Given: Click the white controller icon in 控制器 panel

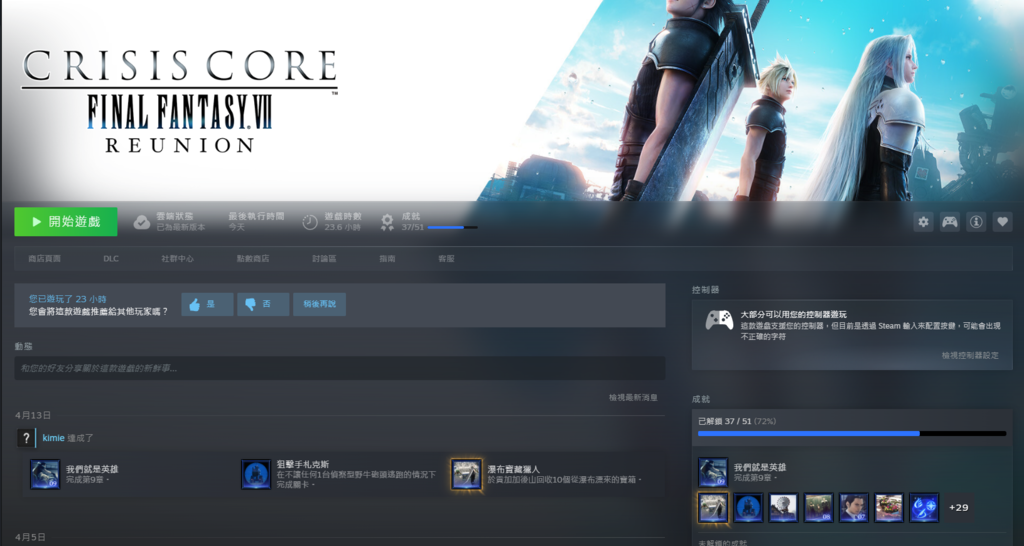Looking at the screenshot, I should click(719, 320).
